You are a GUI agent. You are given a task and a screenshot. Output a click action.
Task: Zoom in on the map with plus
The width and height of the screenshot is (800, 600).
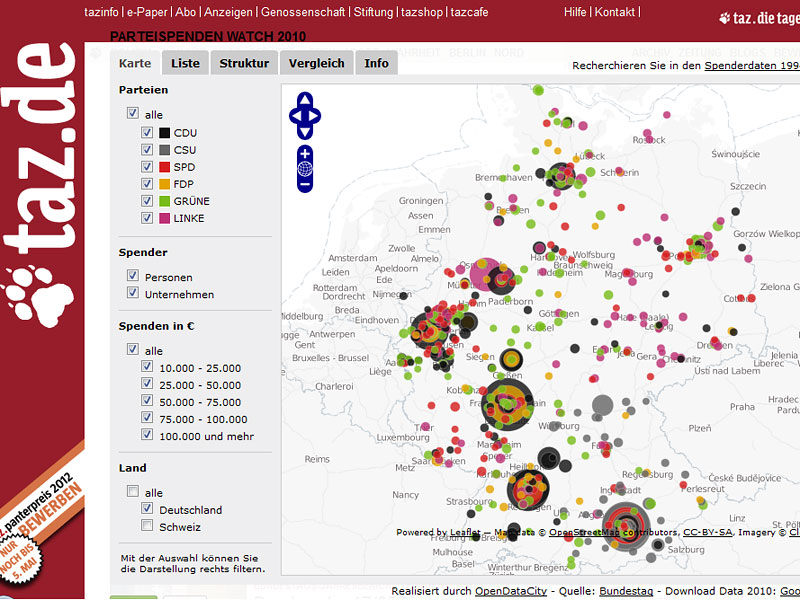pos(305,153)
